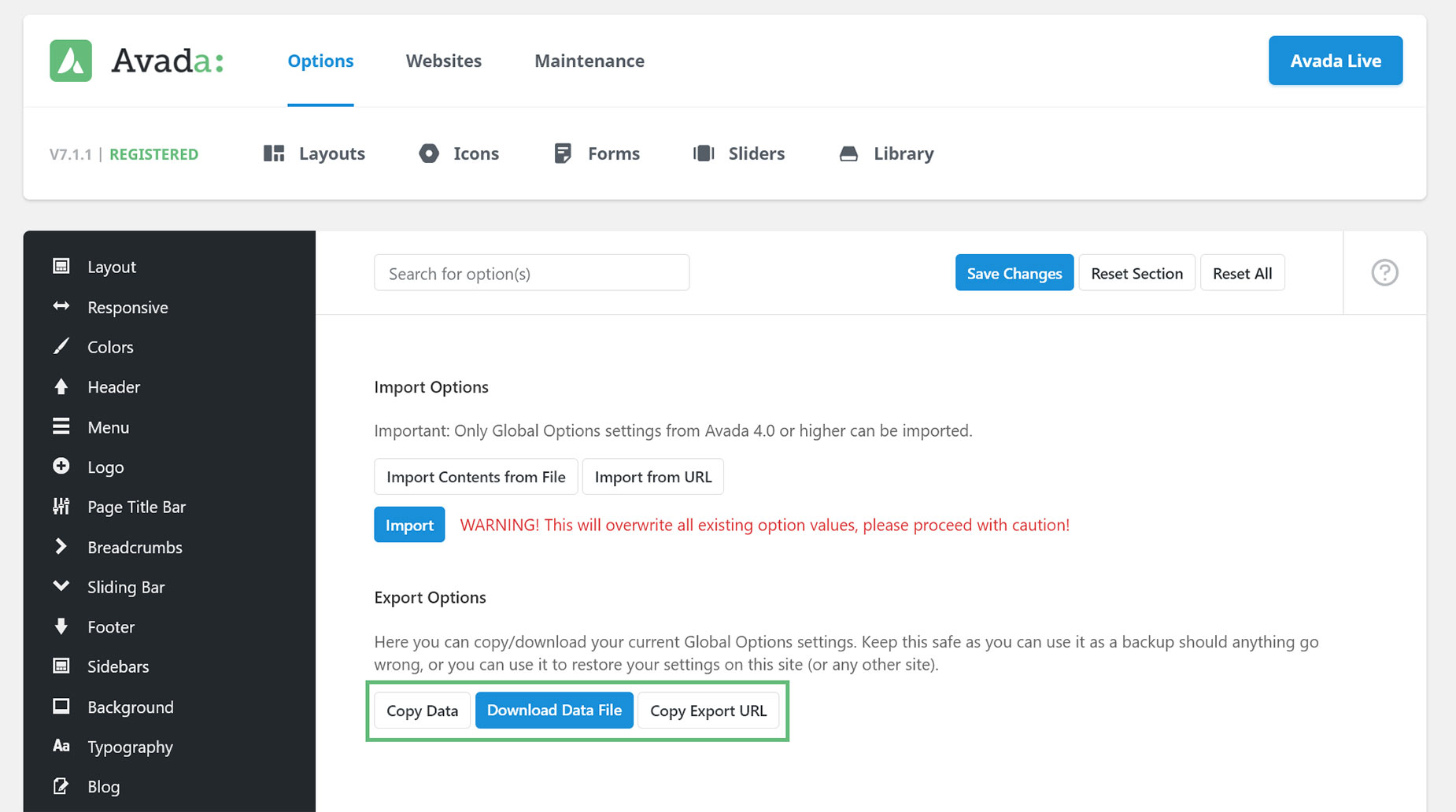Click the Sidebars panel icon
This screenshot has height=812, width=1456.
pos(61,666)
